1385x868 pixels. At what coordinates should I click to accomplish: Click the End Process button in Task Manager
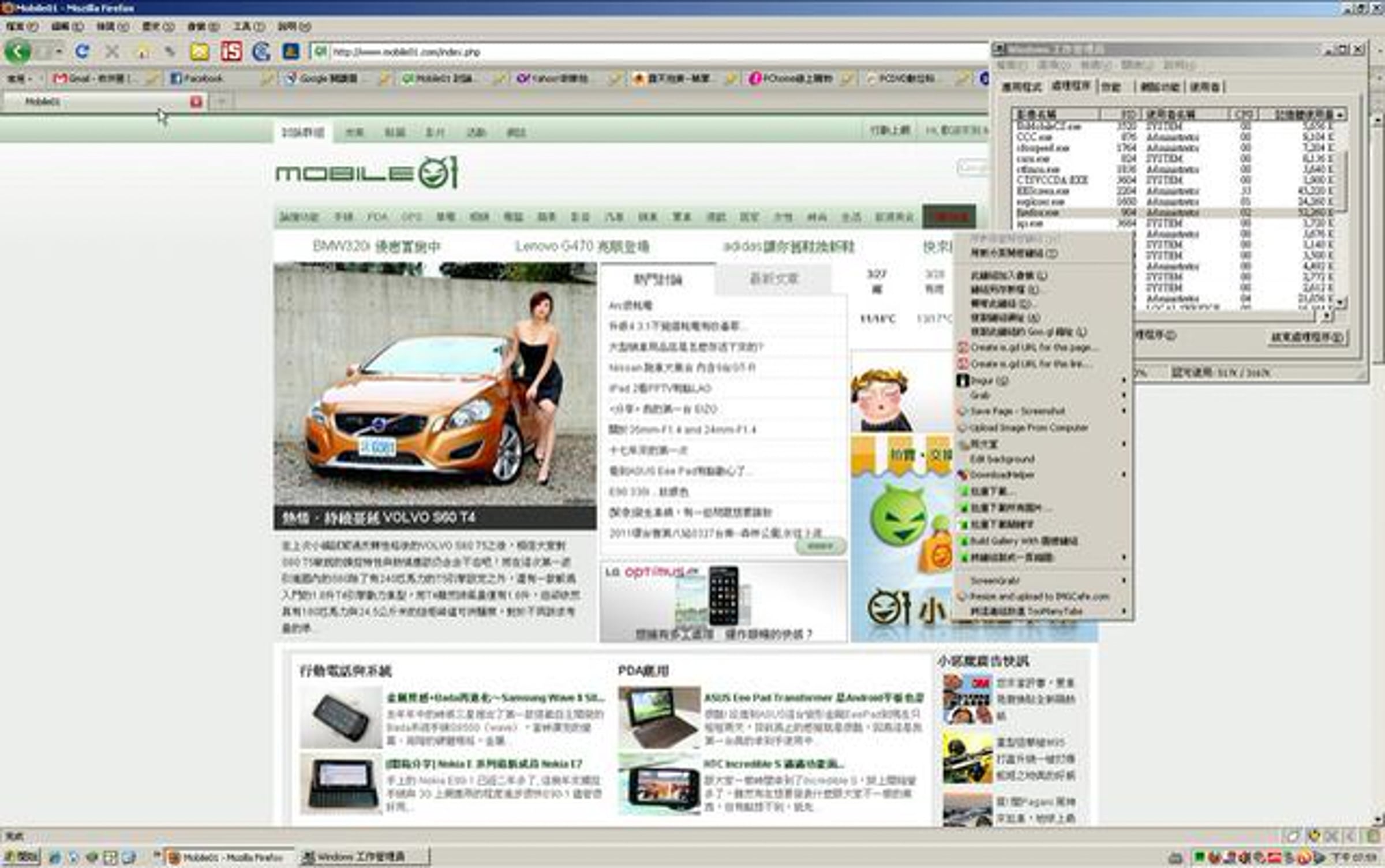[x=1307, y=337]
